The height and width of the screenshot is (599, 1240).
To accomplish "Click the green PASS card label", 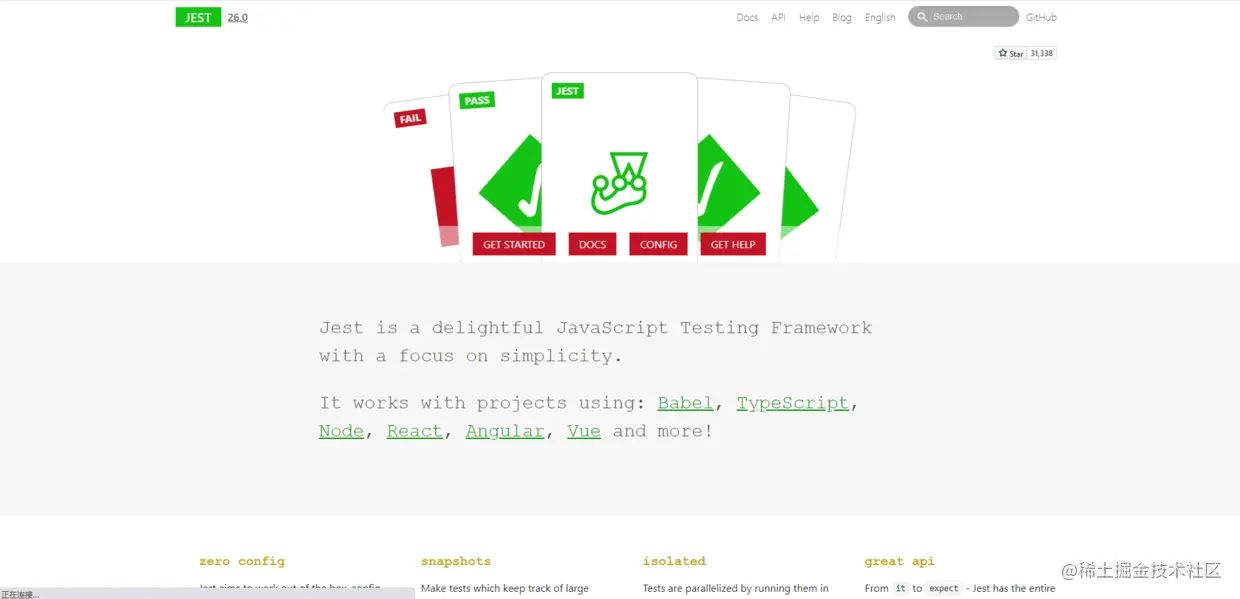I will [x=477, y=100].
